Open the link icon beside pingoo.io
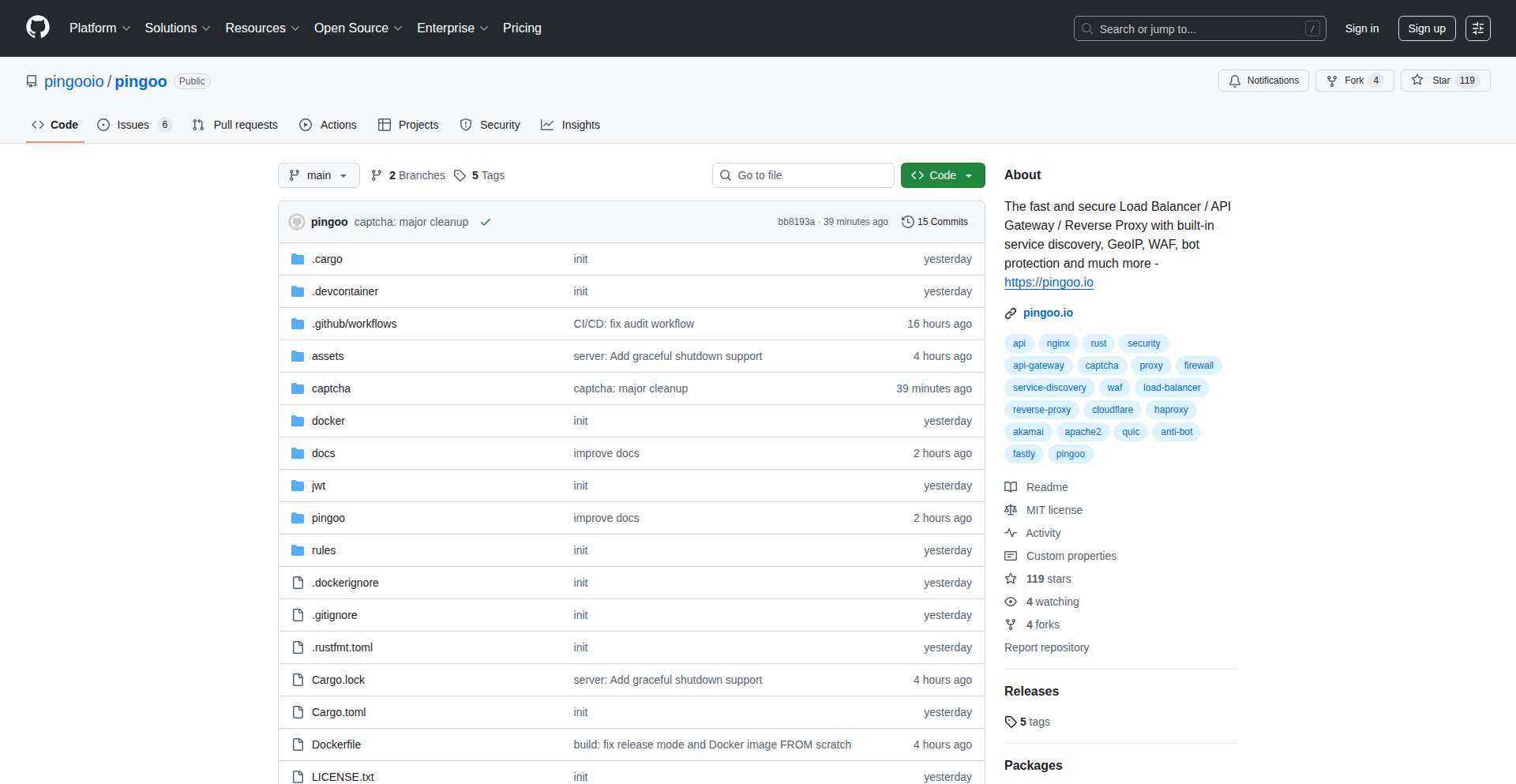1516x784 pixels. pyautogui.click(x=1011, y=313)
